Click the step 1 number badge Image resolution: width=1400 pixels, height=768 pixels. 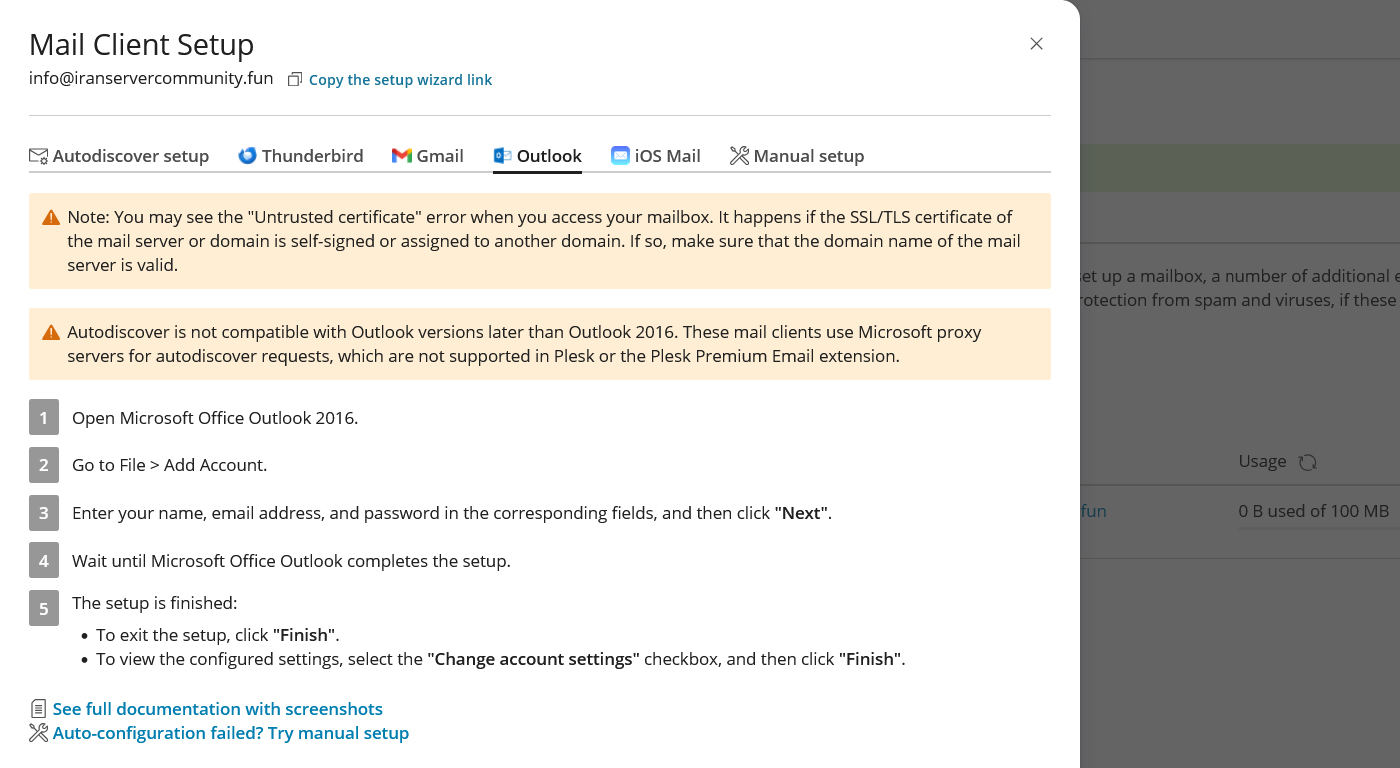click(43, 417)
